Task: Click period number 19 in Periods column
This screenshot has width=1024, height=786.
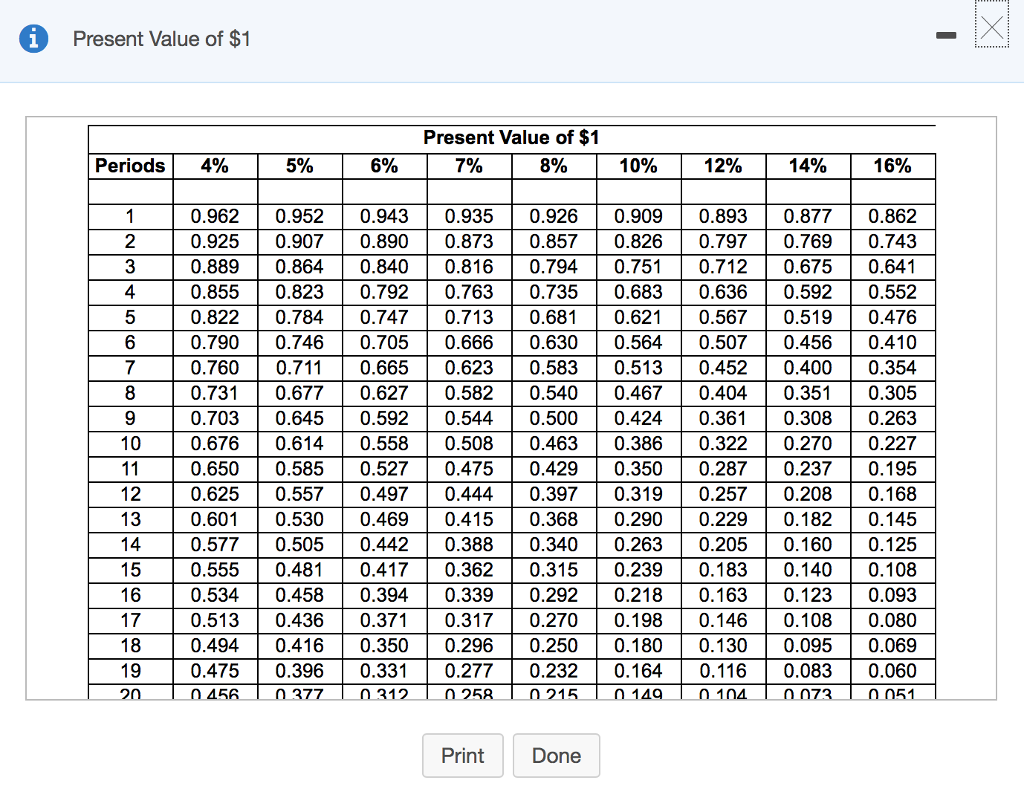Action: click(131, 671)
